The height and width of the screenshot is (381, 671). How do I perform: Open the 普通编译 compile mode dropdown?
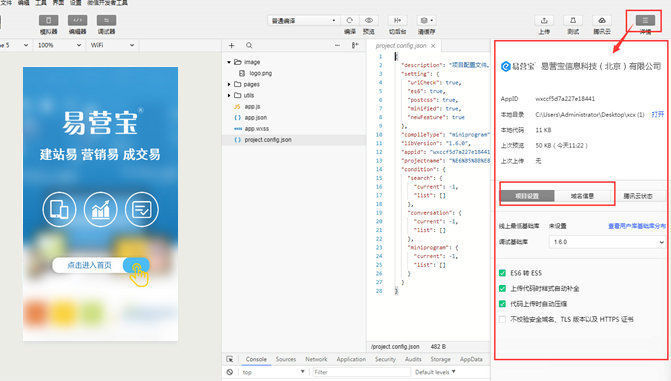pyautogui.click(x=304, y=21)
